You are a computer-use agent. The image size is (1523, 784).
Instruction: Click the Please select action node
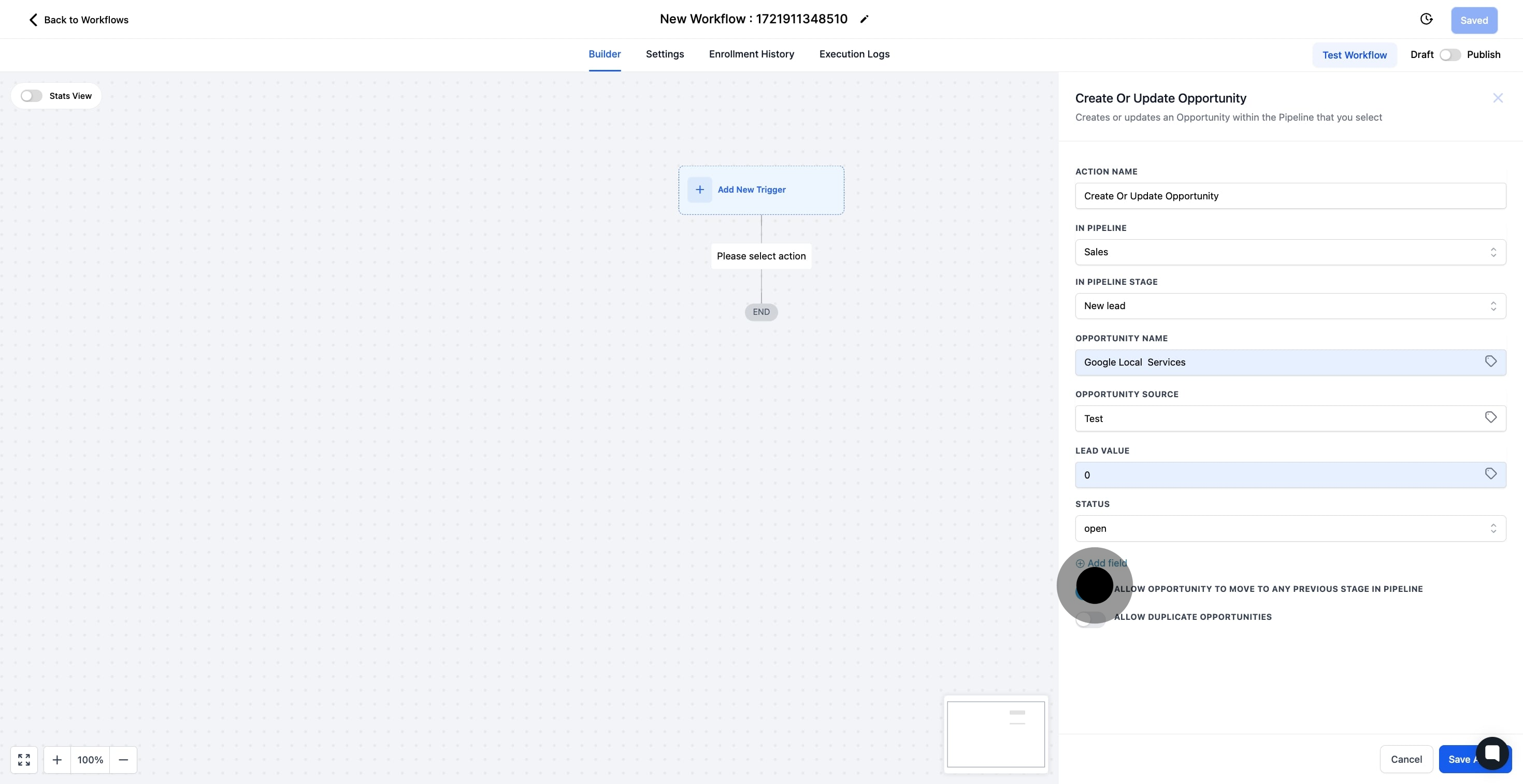[761, 256]
